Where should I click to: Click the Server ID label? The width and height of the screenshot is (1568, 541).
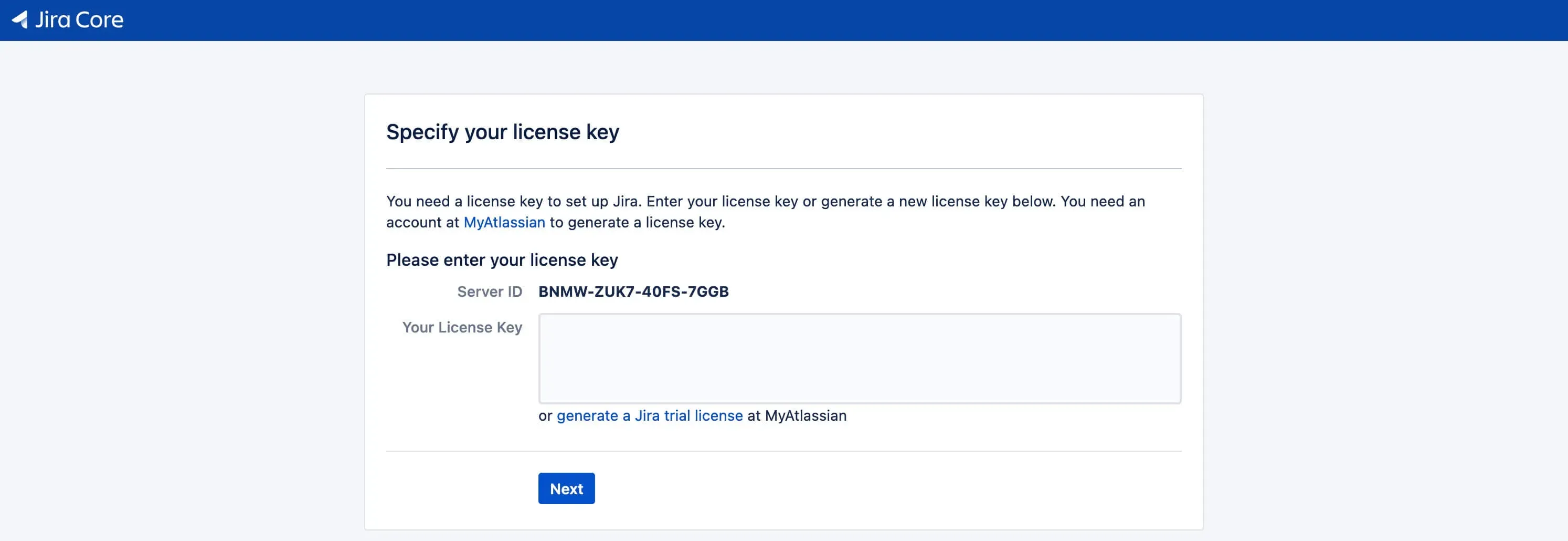click(490, 292)
